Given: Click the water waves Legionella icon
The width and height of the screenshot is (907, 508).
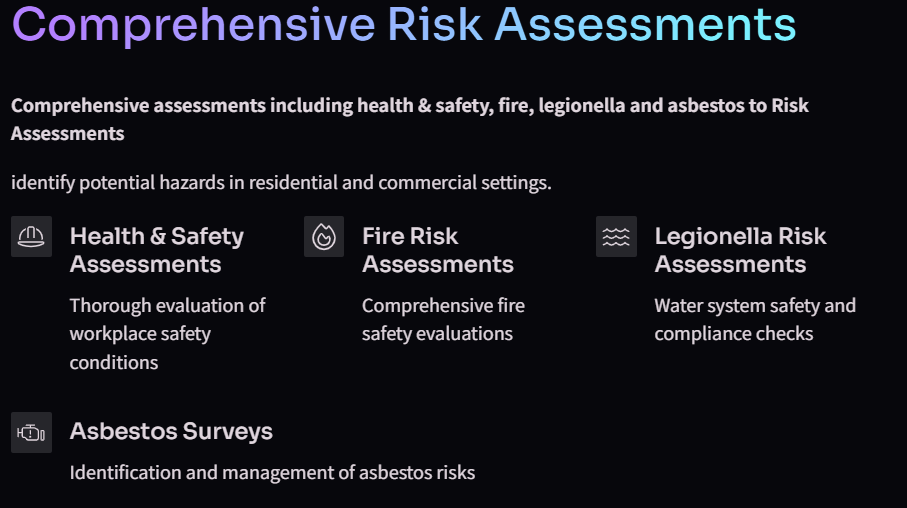Looking at the screenshot, I should (617, 237).
